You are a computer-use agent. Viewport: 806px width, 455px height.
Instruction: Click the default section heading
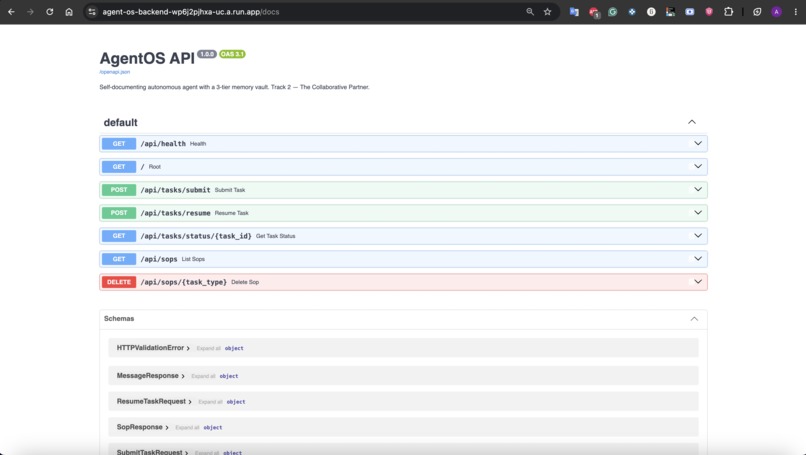pyautogui.click(x=120, y=122)
